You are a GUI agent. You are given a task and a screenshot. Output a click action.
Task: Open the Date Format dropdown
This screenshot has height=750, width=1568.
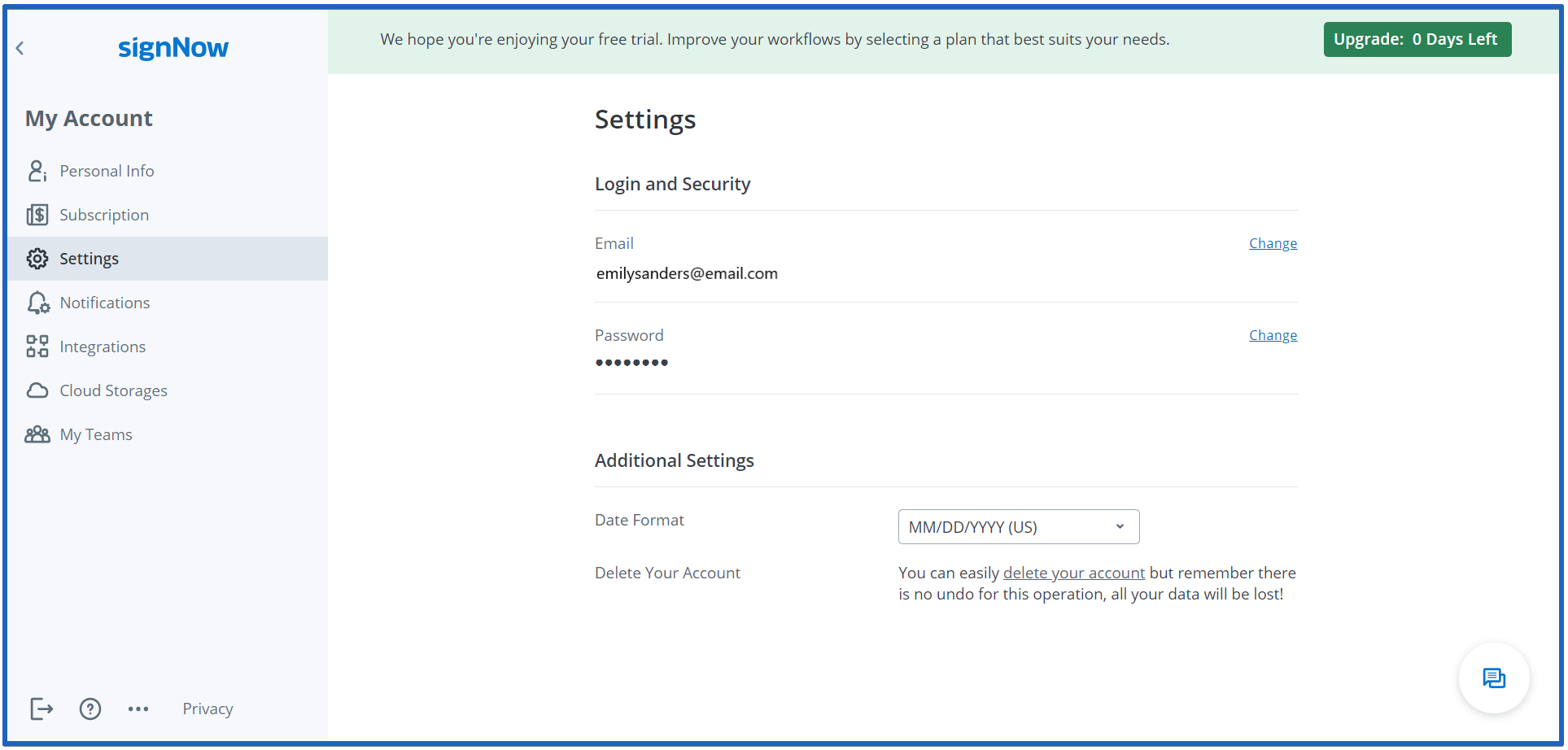coord(1018,527)
